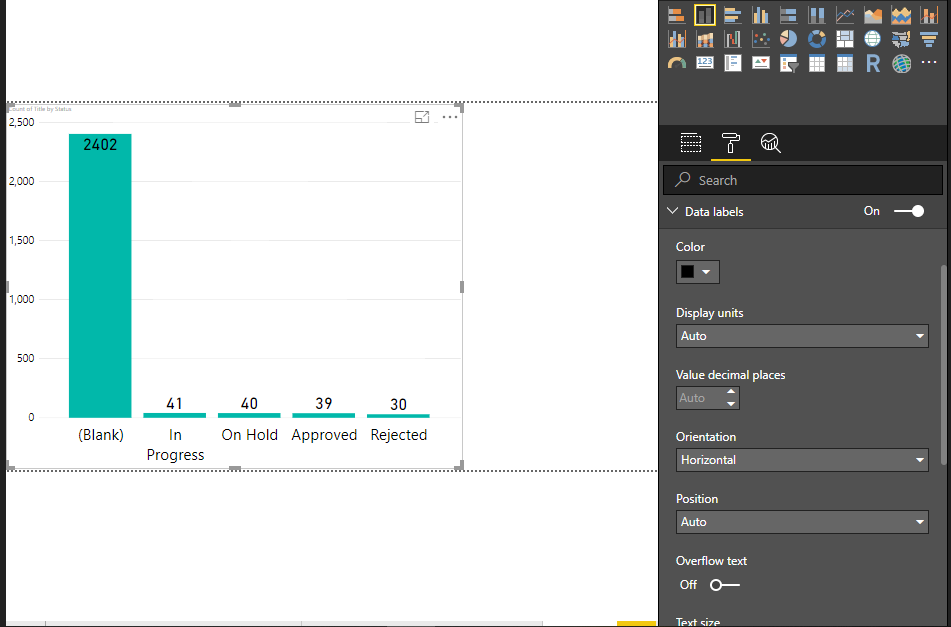Click the focus mode icon on the chart
This screenshot has width=951, height=627.
pyautogui.click(x=422, y=116)
